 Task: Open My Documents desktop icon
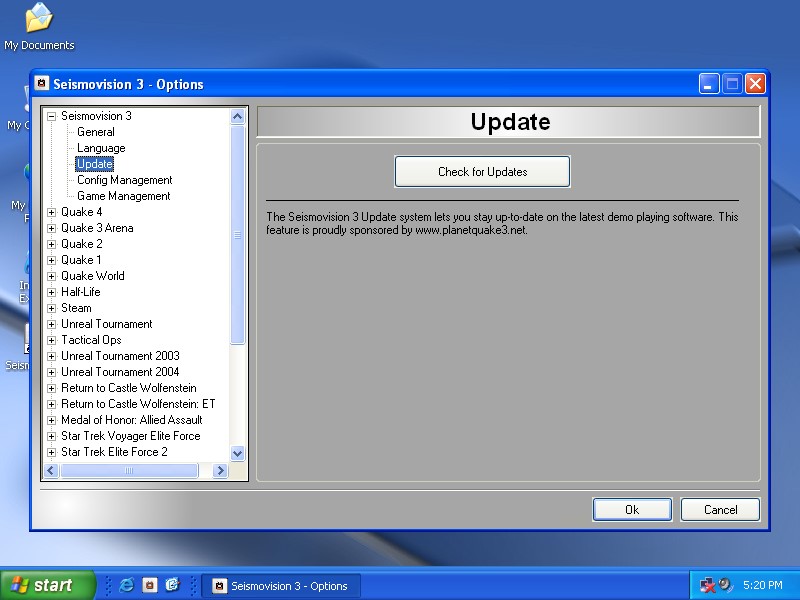pos(38,20)
